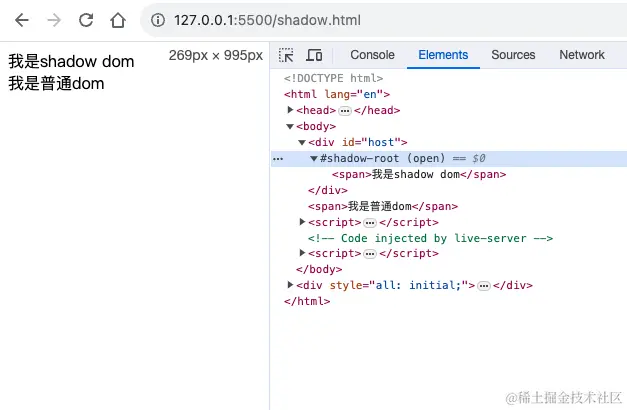The width and height of the screenshot is (627, 410).
Task: Select the <!DOCTYPE html> line
Action: point(333,78)
